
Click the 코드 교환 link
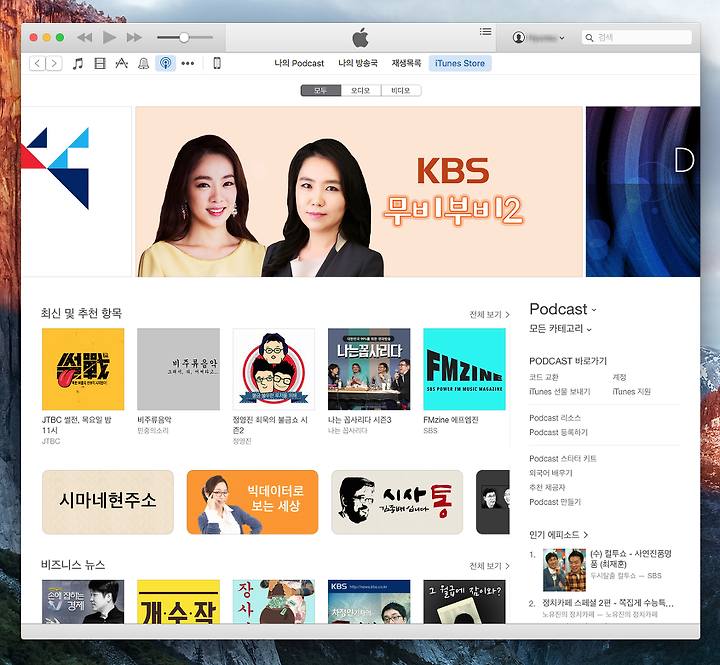[x=544, y=377]
